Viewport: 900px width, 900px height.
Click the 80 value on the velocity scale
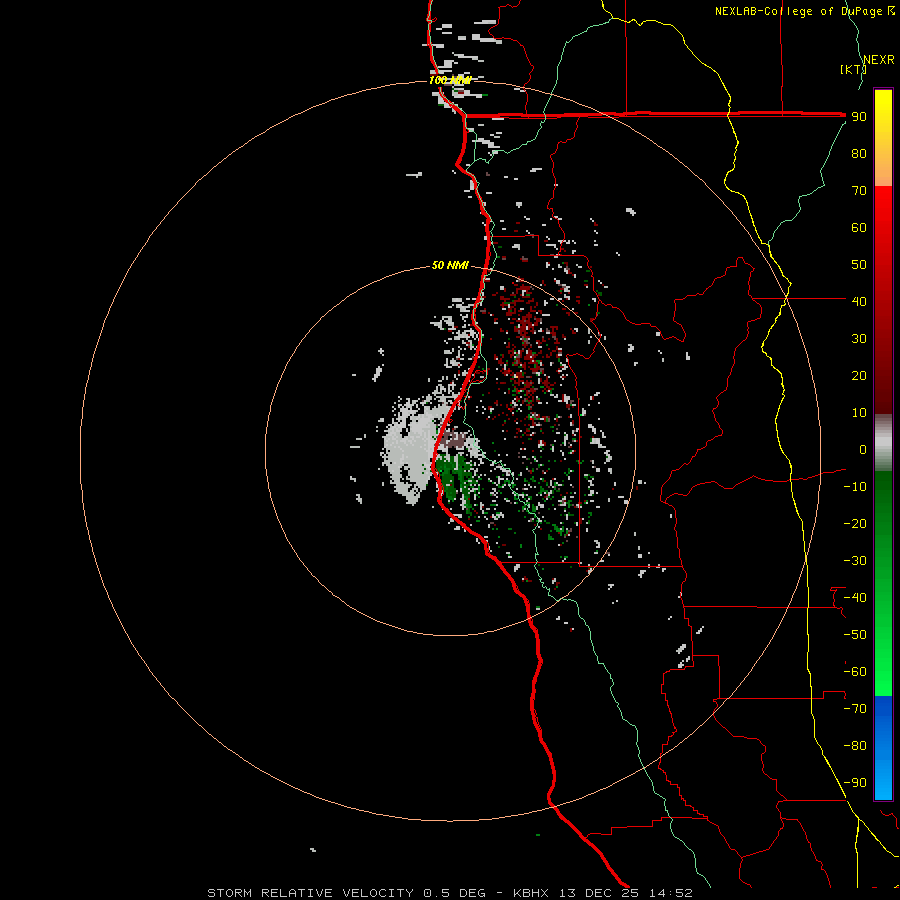[859, 153]
